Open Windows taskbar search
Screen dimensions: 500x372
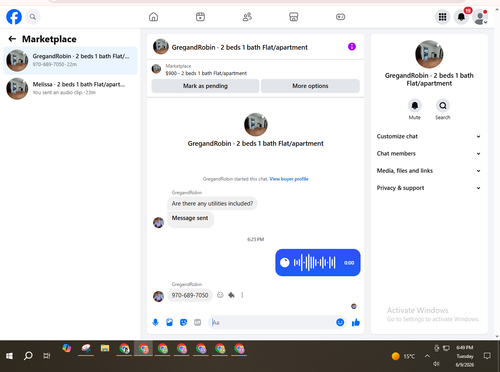28,356
